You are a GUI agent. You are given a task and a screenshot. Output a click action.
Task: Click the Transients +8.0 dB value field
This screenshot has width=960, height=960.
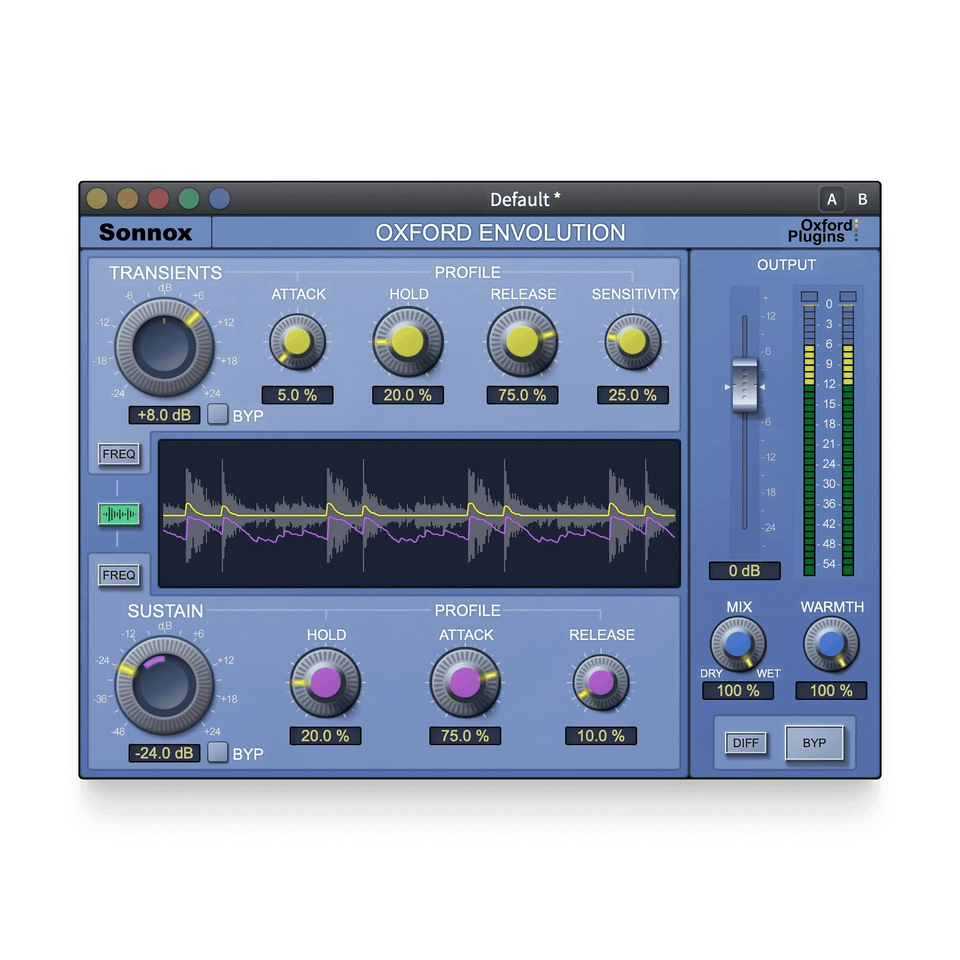click(x=164, y=414)
